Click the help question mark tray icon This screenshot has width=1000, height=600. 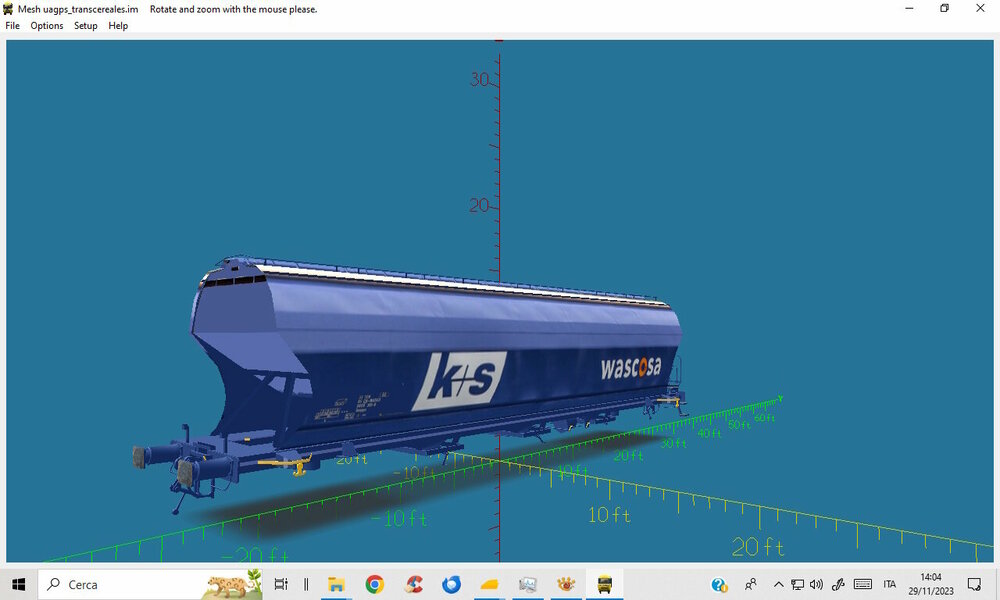point(719,585)
